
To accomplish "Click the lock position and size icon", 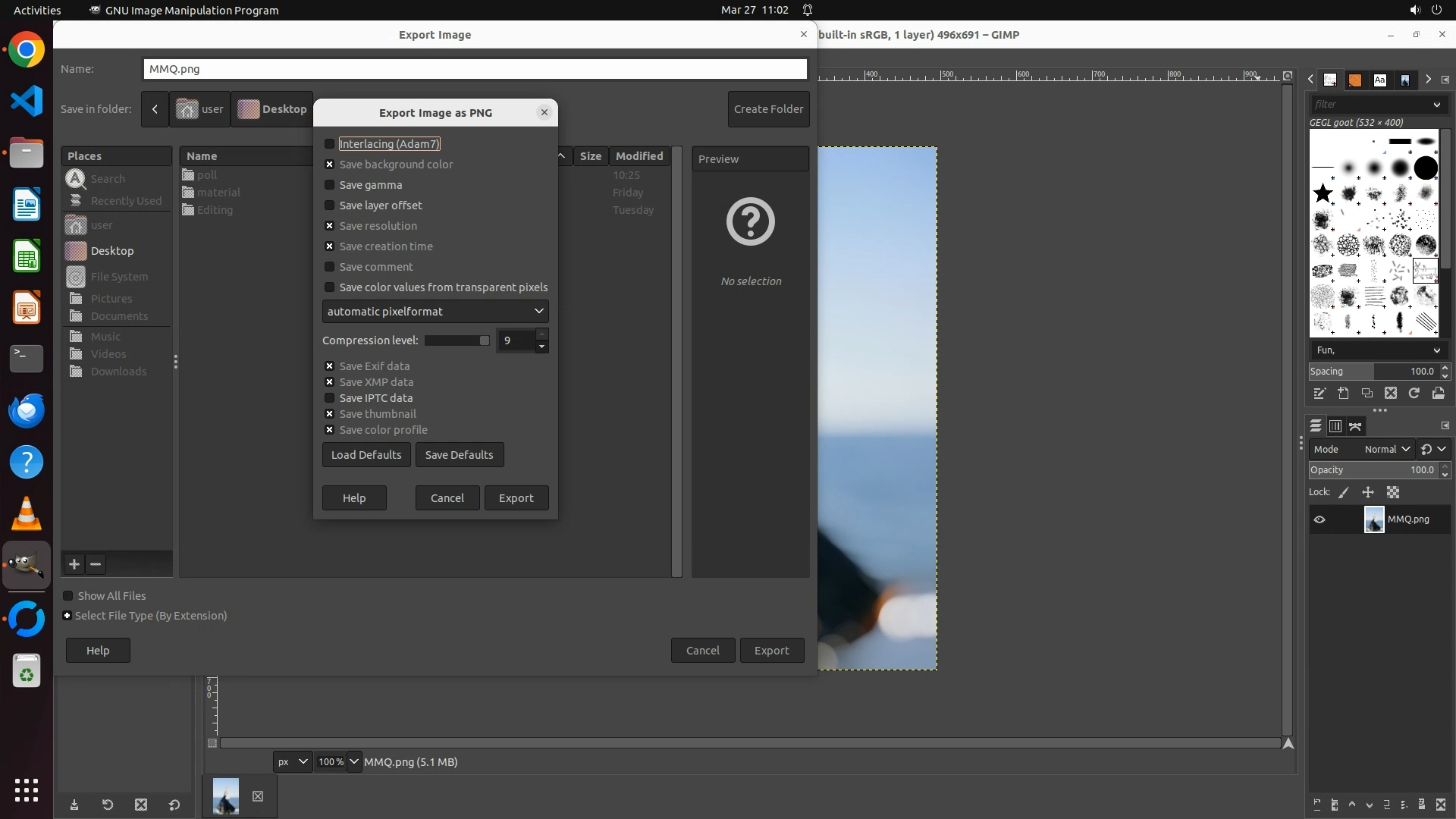I will pyautogui.click(x=1368, y=493).
